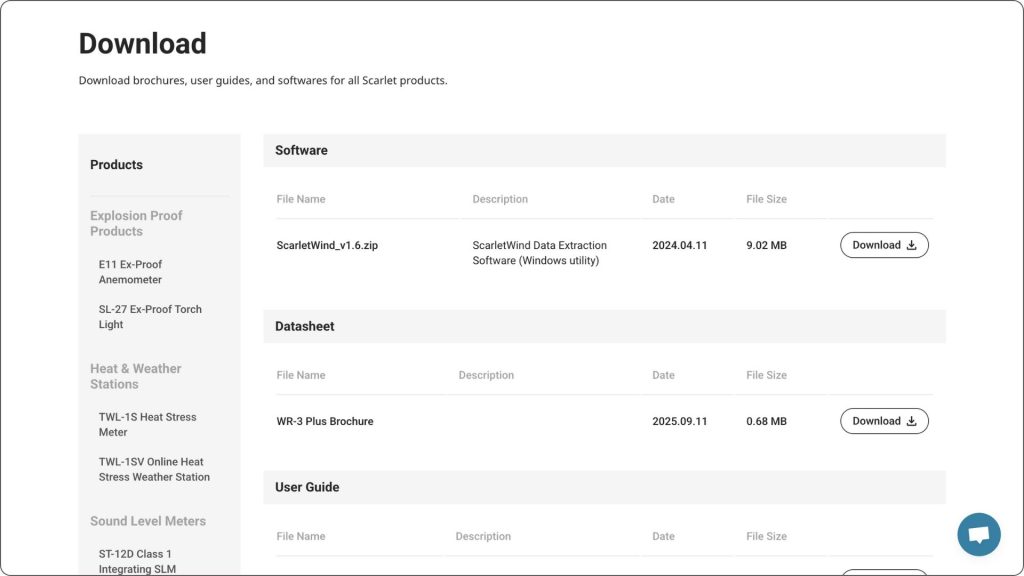
Task: Click the Heat & Weather Stations category
Action: (135, 376)
